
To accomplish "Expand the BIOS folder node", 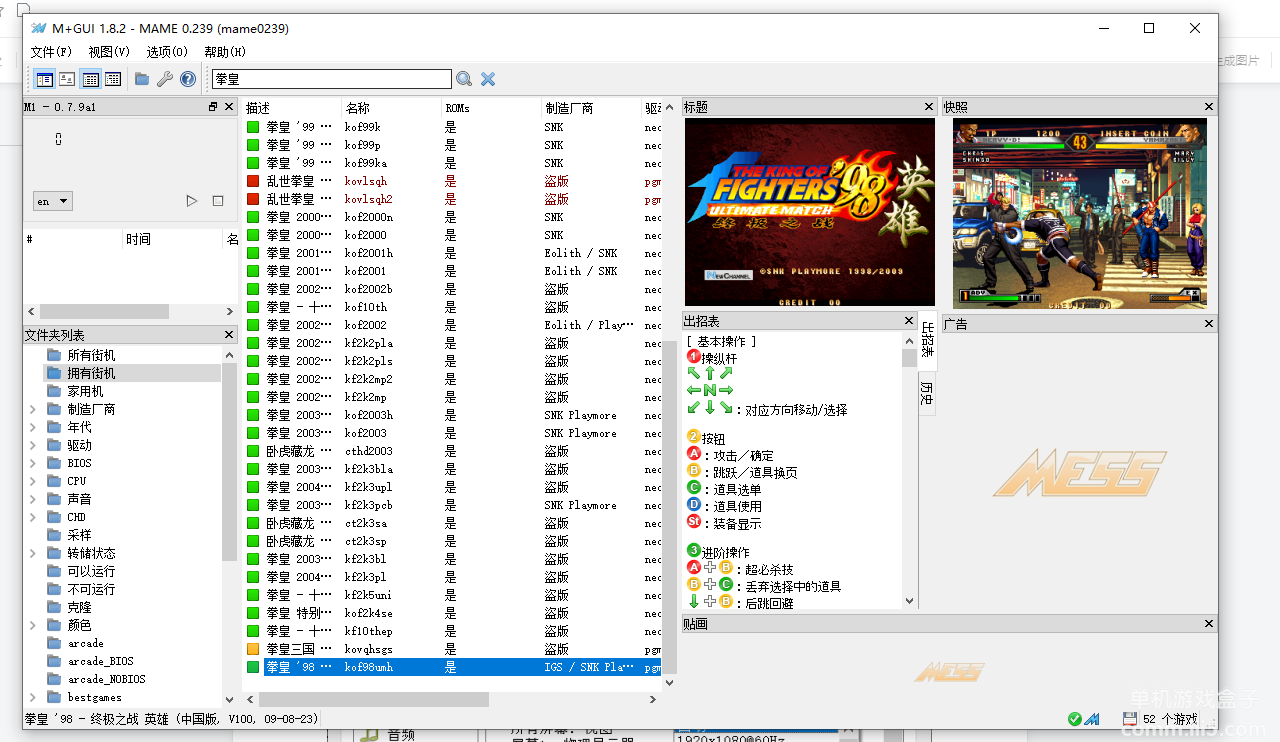I will pos(33,463).
